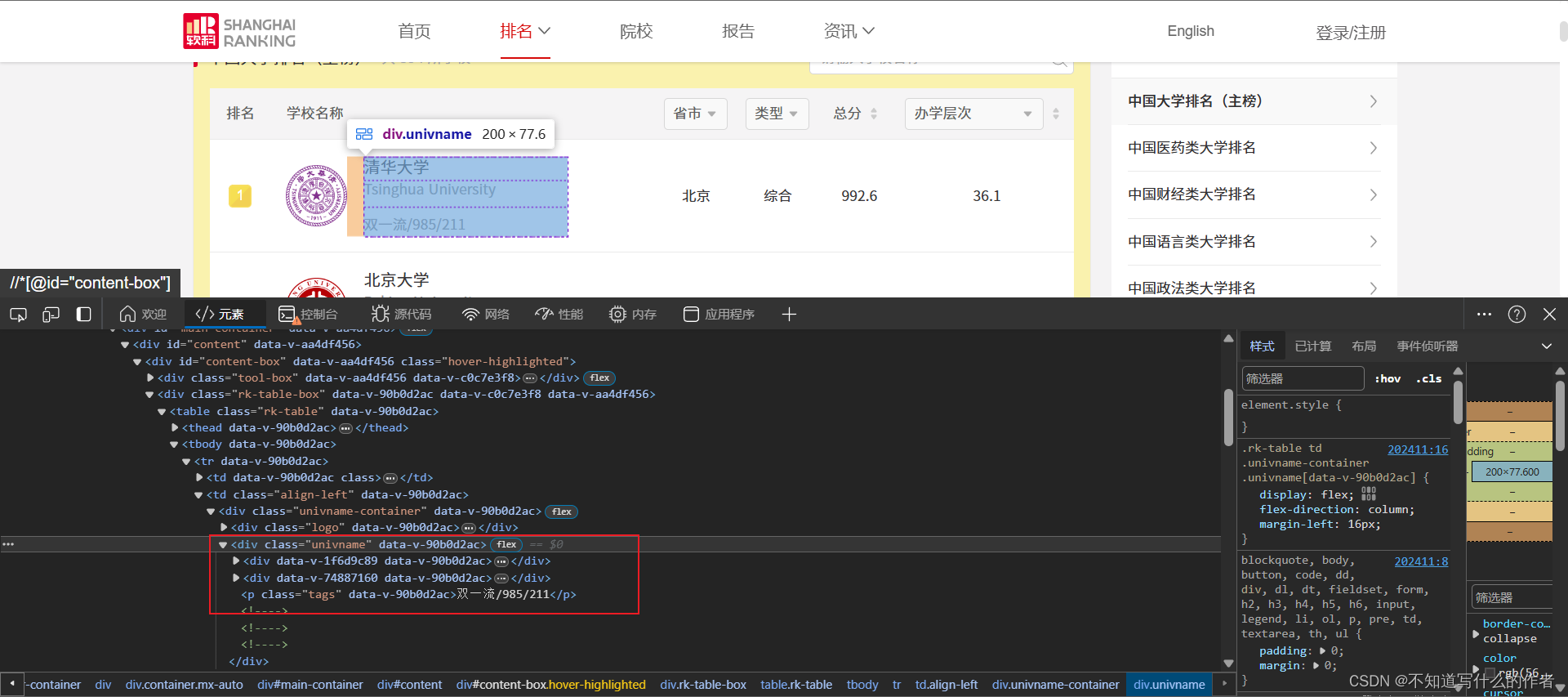Open stylesheet link 202411:8
Screen dimensions: 1568x697
(1421, 561)
